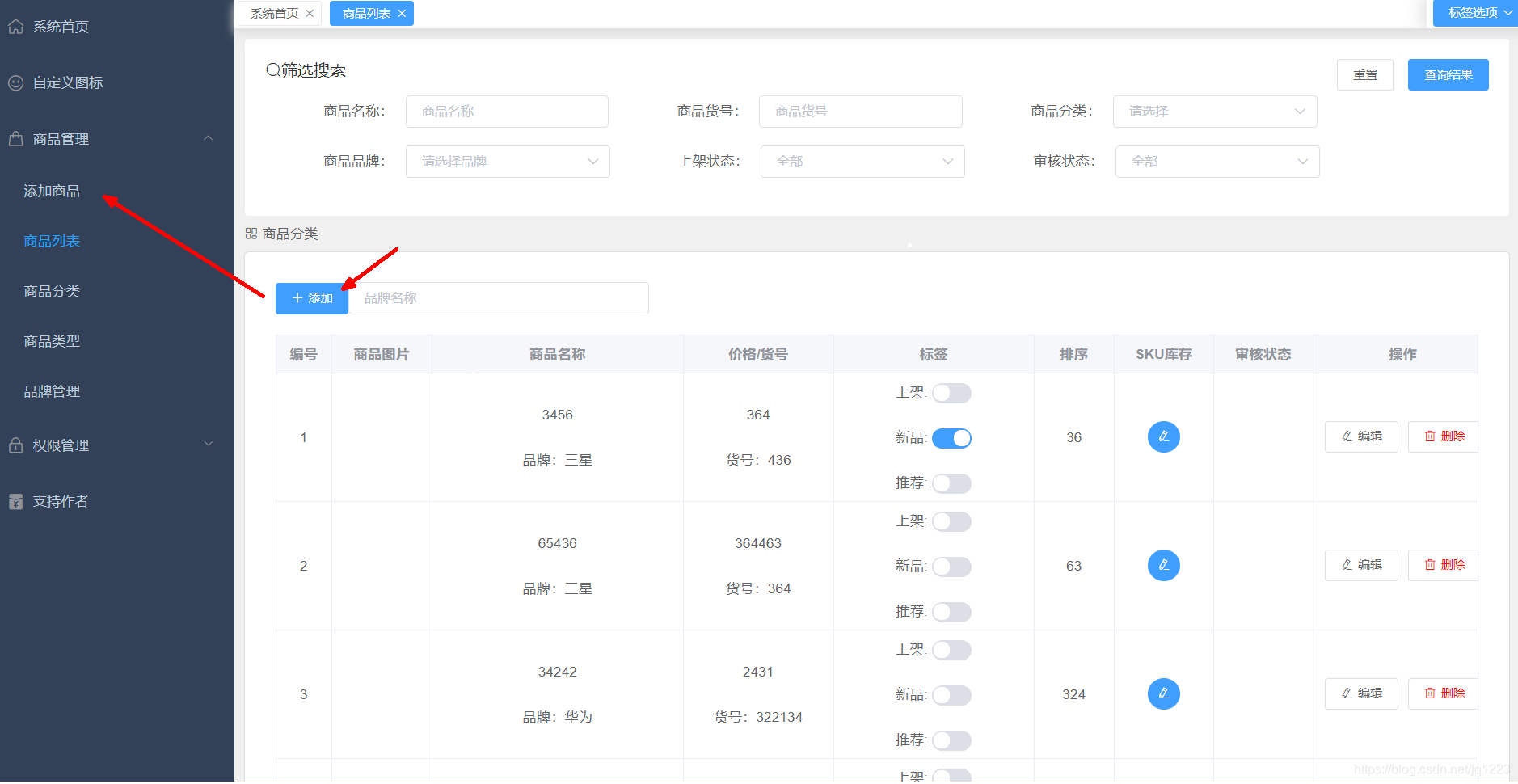This screenshot has width=1518, height=784.
Task: Click sort value 324 in table
Action: (1073, 694)
